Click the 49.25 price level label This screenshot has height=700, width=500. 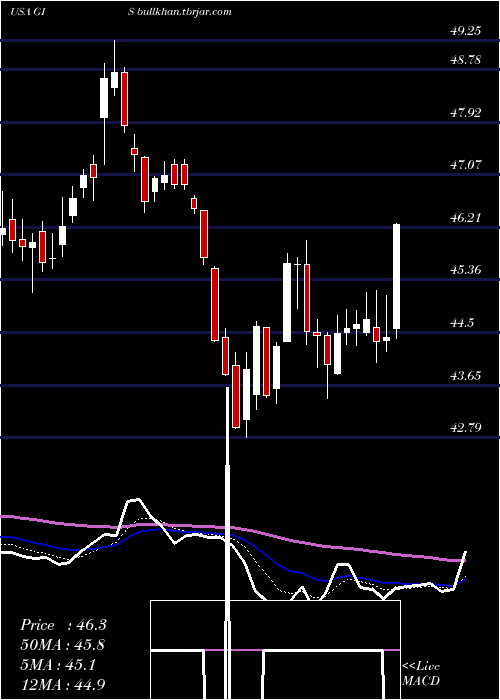pos(466,31)
